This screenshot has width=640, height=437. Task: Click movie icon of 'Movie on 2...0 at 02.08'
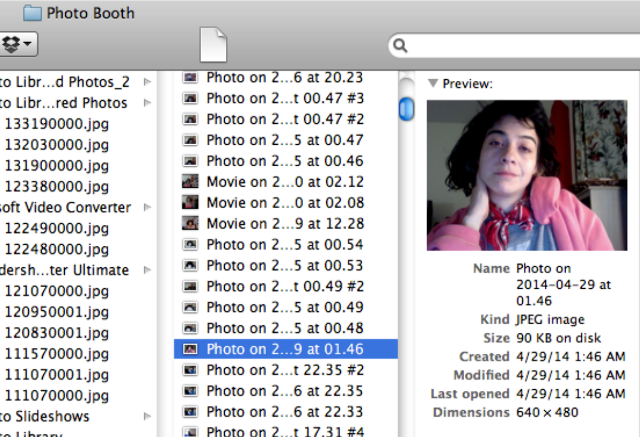pyautogui.click(x=190, y=202)
